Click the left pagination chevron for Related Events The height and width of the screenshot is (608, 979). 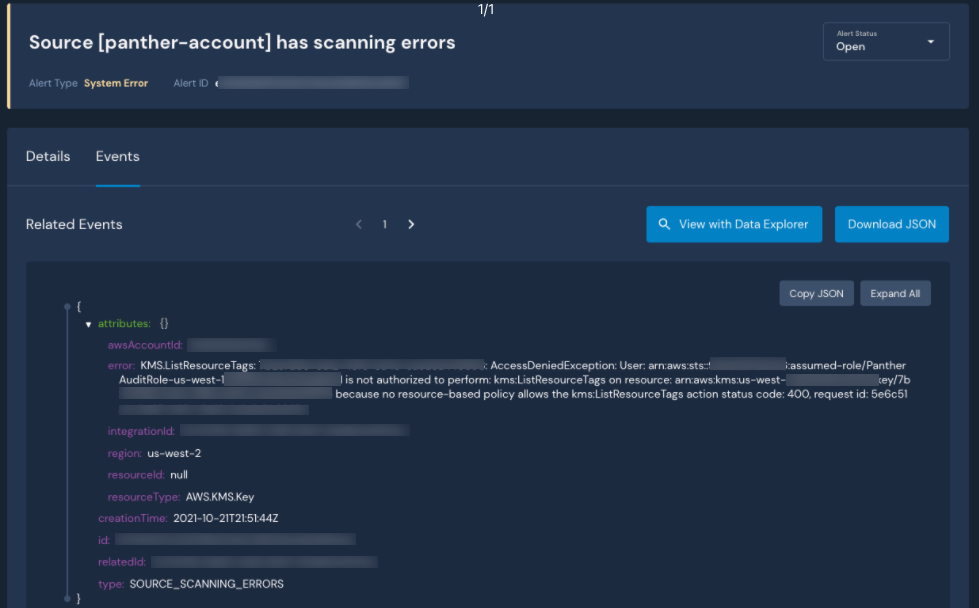(359, 224)
